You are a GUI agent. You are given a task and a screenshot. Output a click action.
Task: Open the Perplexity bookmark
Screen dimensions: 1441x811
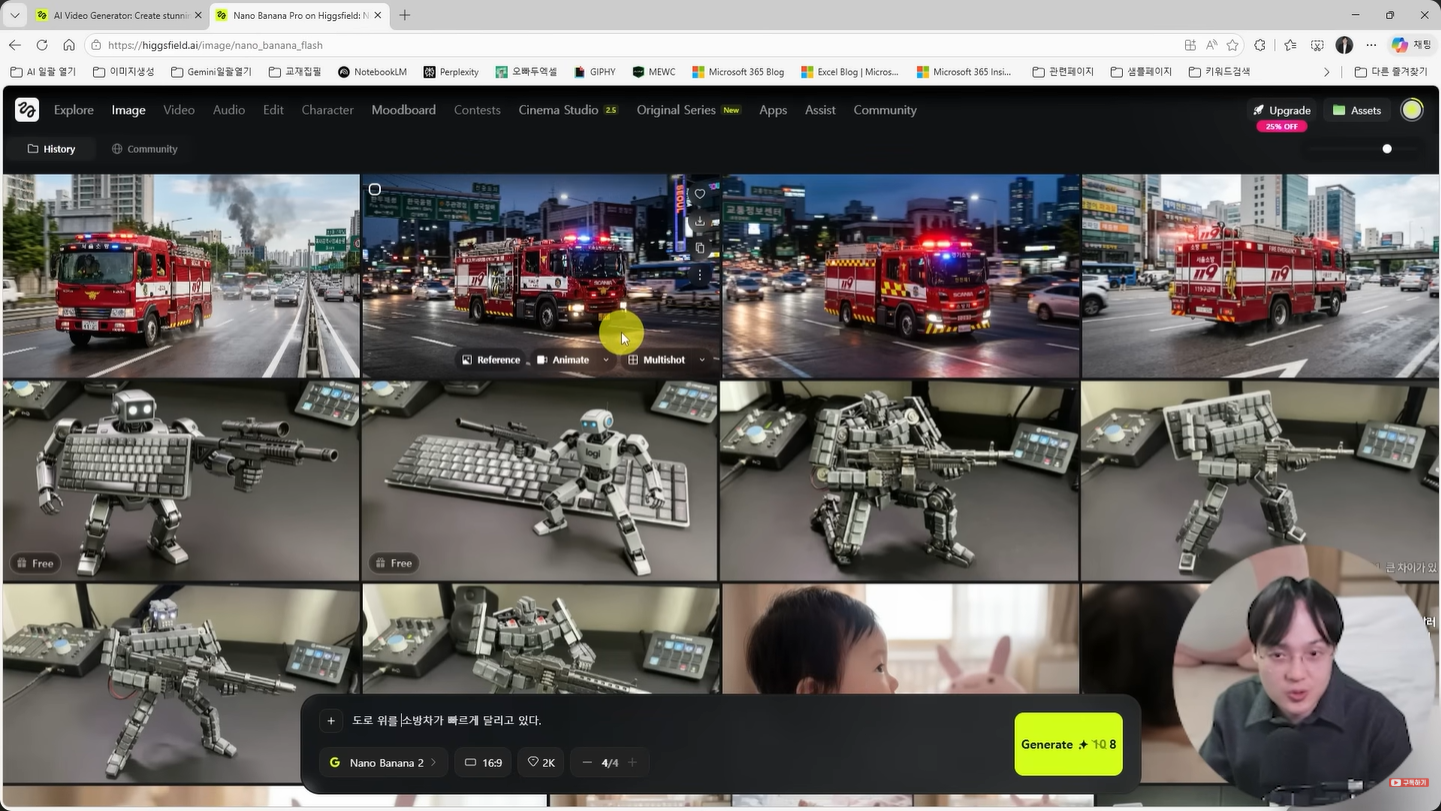(451, 72)
